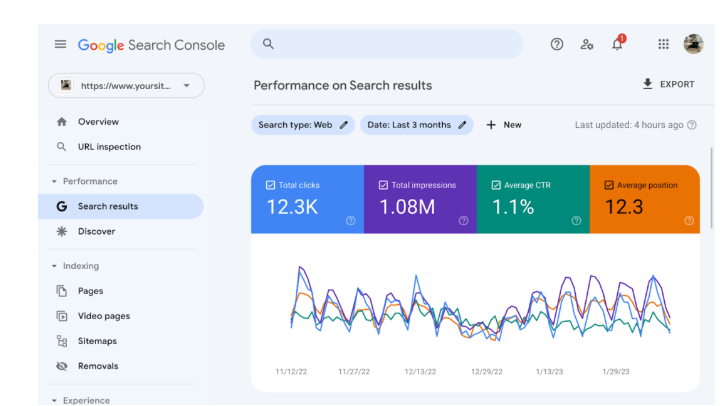This screenshot has height=406, width=727.
Task: Click the teal Average CTR card
Action: [x=533, y=199]
